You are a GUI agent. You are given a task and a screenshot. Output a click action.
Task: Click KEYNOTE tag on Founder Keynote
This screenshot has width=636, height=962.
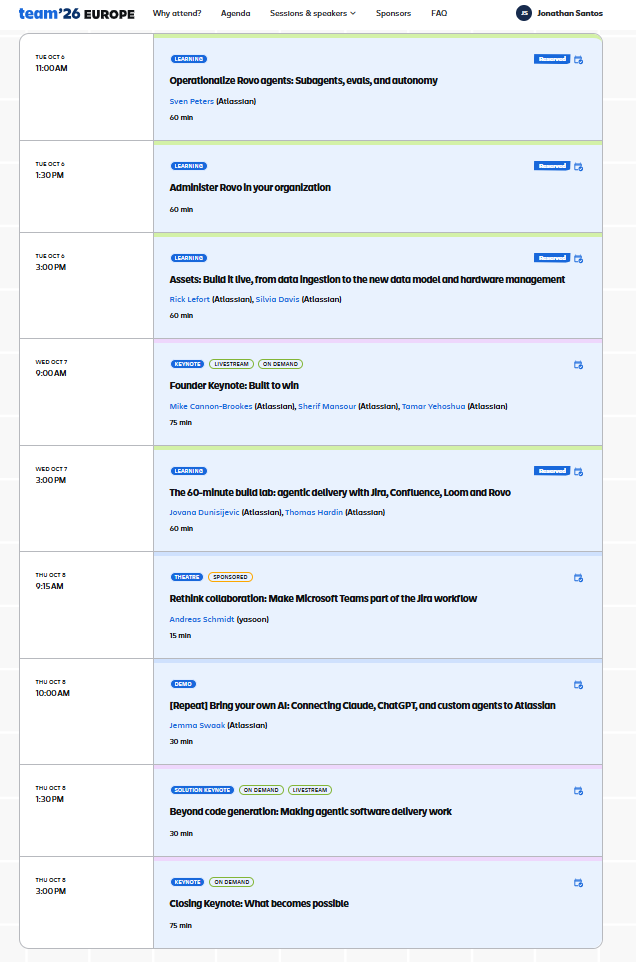(187, 364)
